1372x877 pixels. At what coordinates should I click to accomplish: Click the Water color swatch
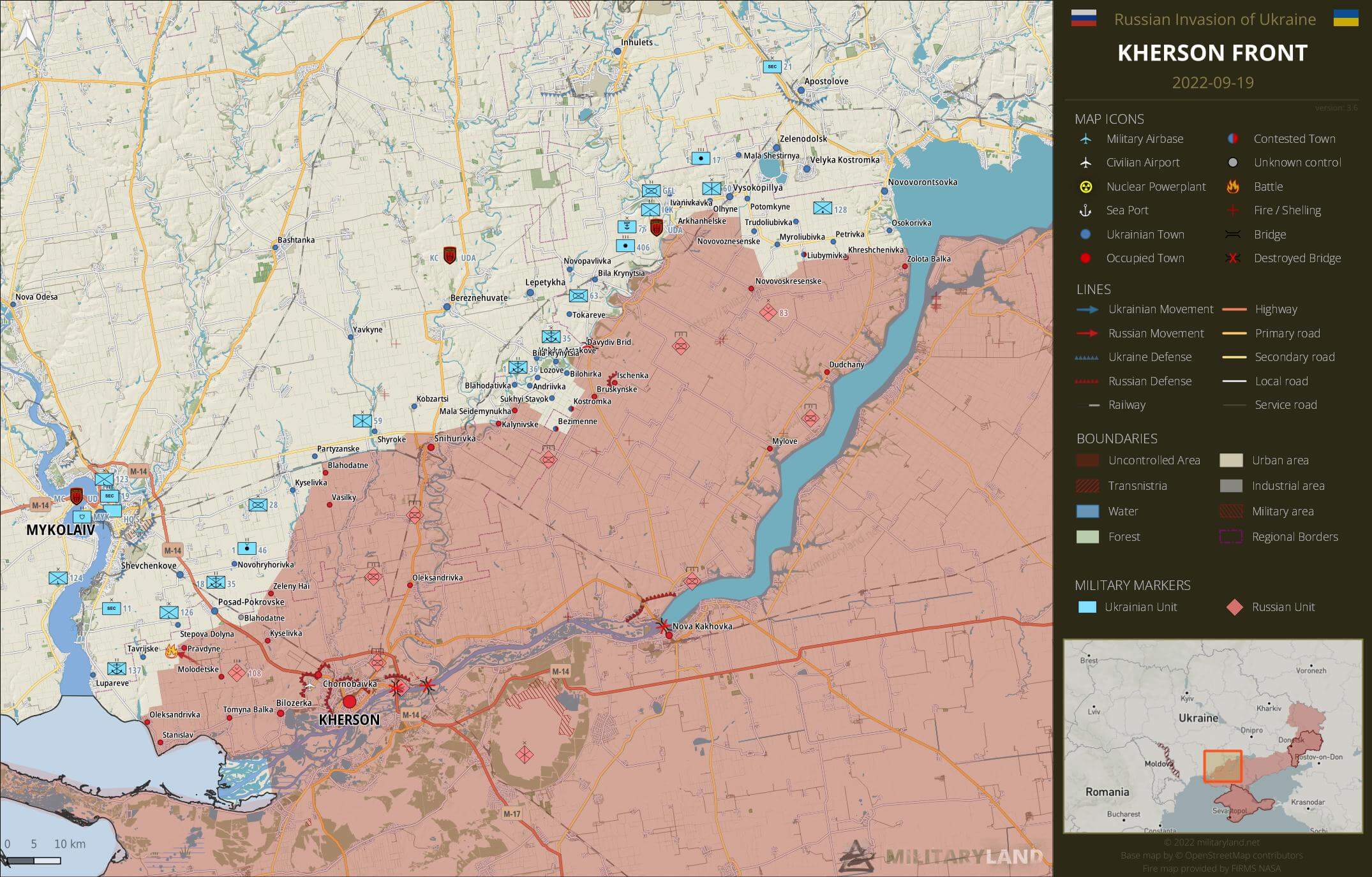[x=1087, y=512]
